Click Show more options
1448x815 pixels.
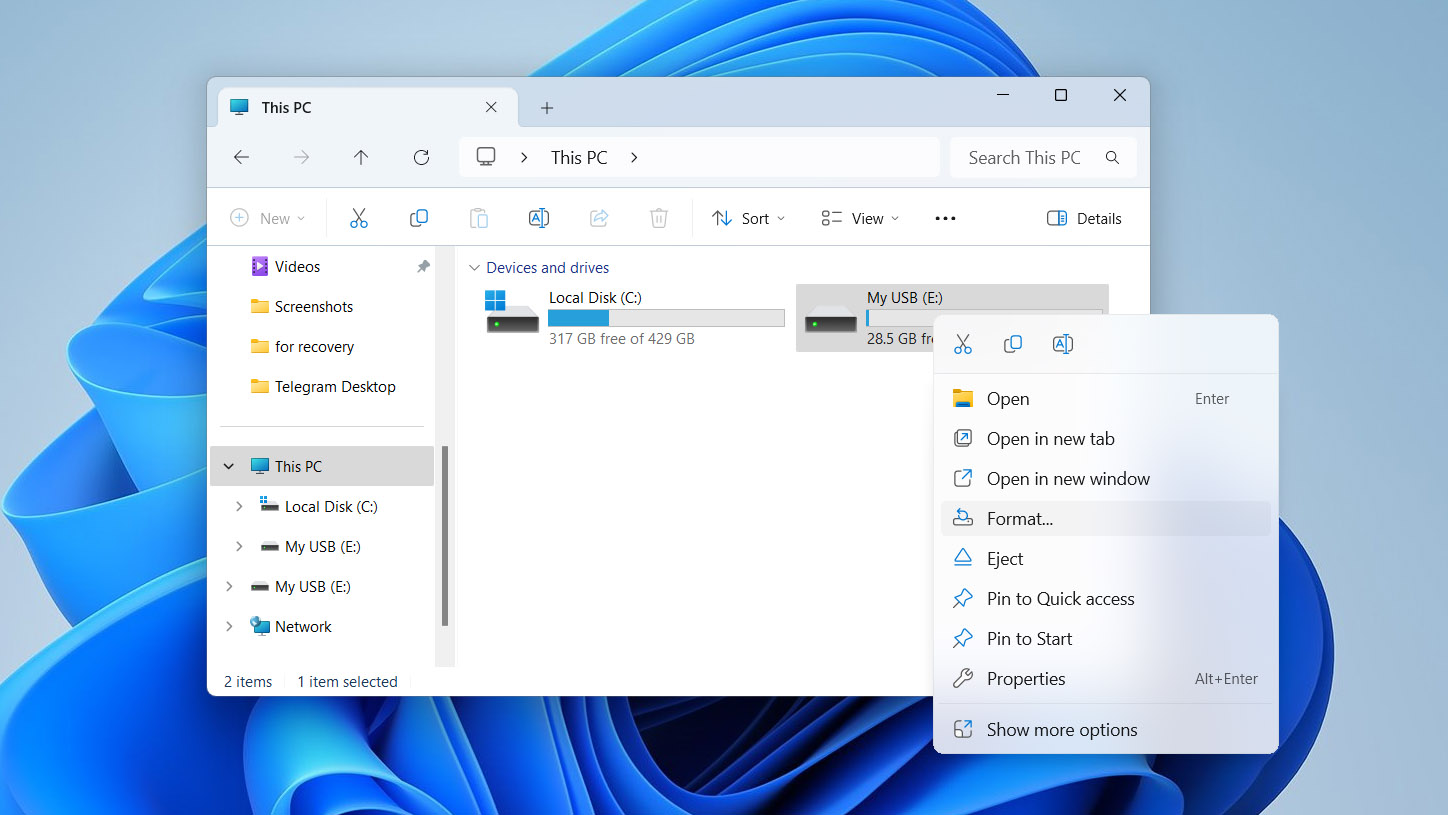pyautogui.click(x=1106, y=730)
